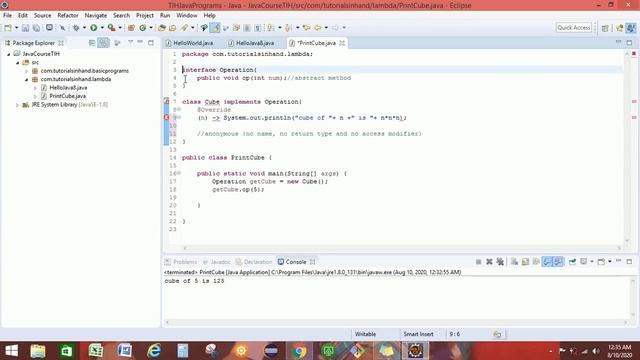The height and width of the screenshot is (360, 640).
Task: Open the Window menu
Action: point(187,15)
